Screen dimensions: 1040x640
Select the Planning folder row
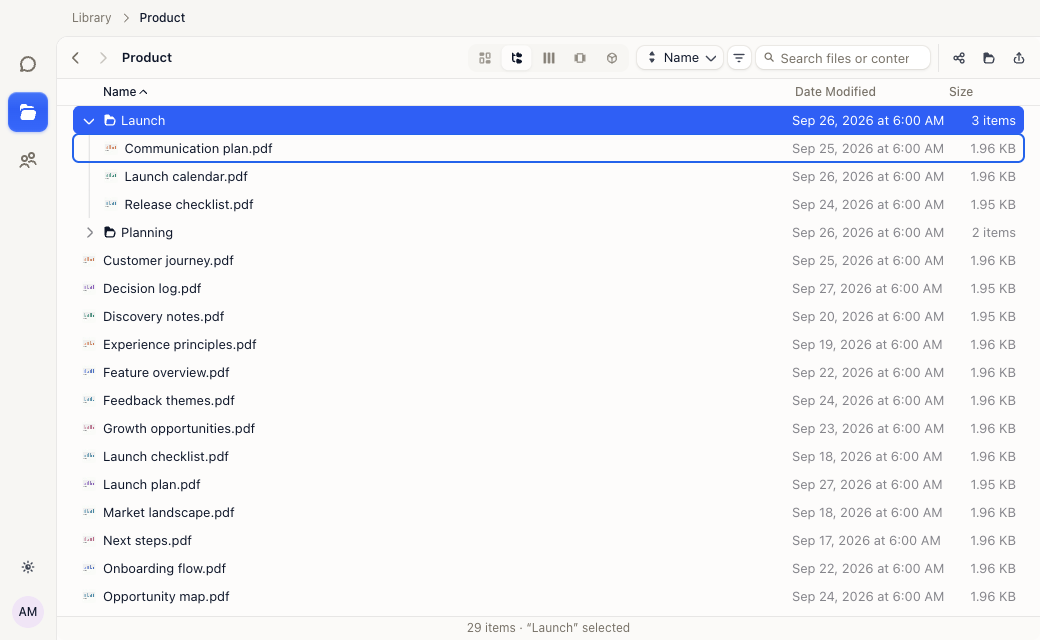[549, 233]
